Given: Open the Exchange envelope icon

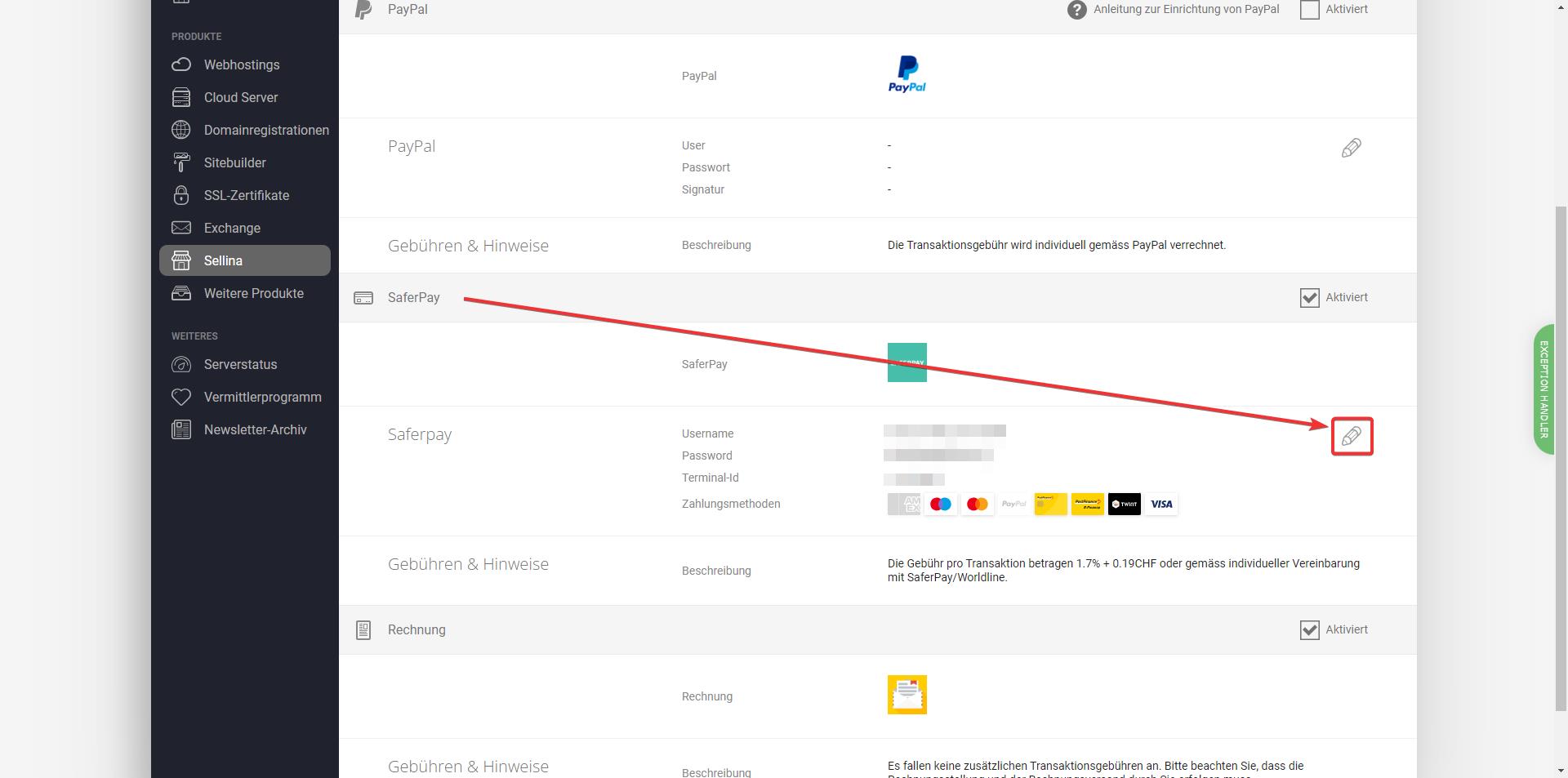Looking at the screenshot, I should (x=181, y=228).
